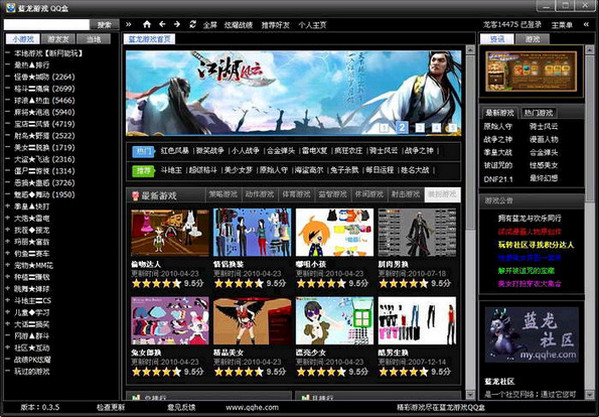Collapse right panel with the « icon

click(x=586, y=24)
